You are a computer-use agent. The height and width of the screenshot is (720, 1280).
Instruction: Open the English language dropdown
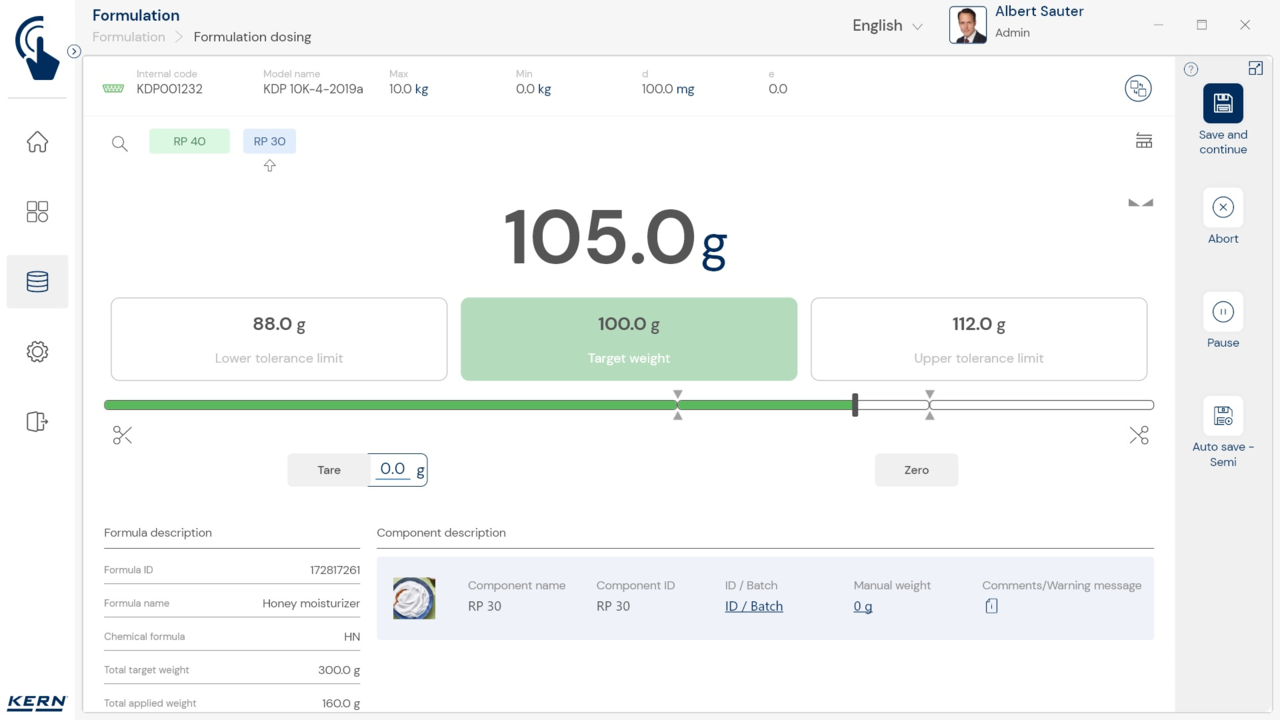coord(887,26)
